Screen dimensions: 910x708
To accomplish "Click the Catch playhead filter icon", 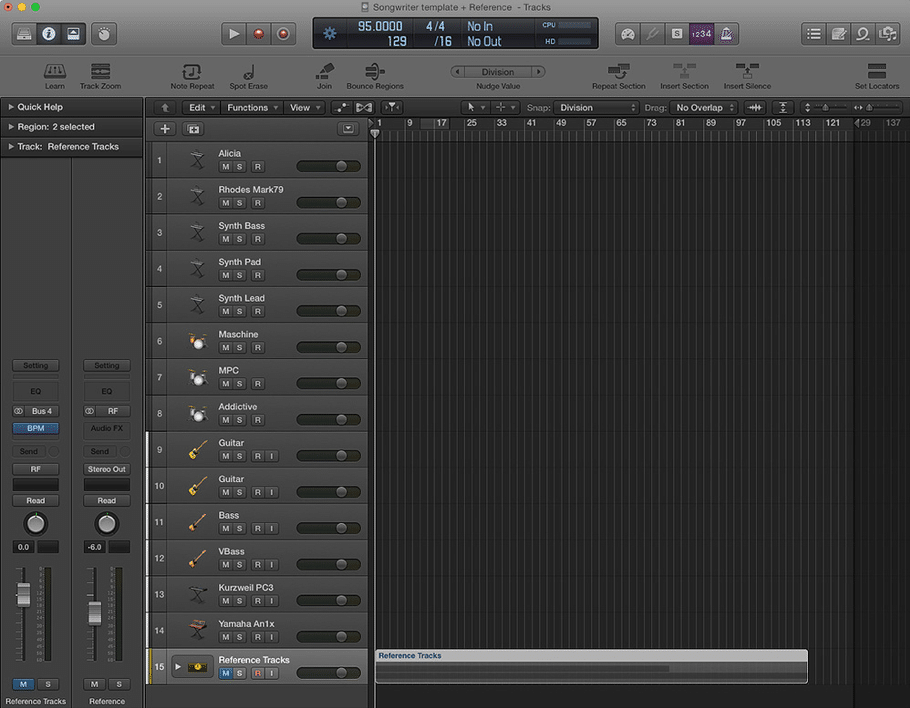I will (392, 107).
